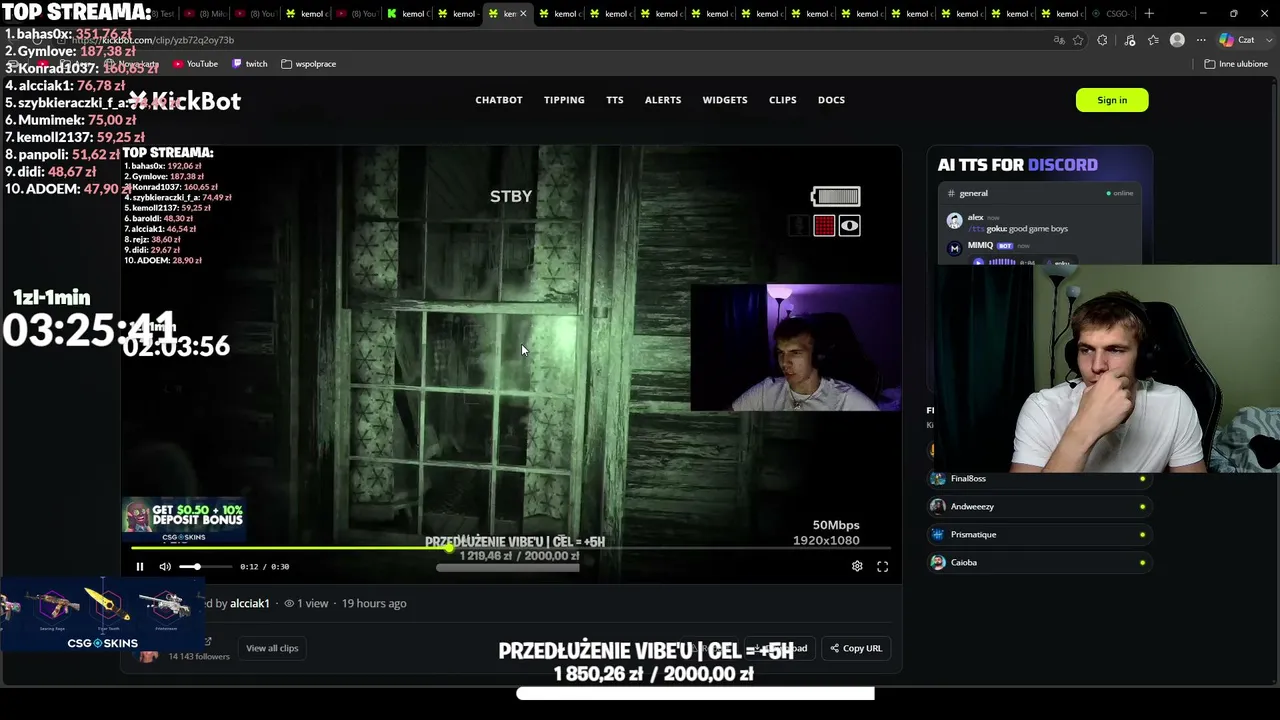Open the browser extensions puzzle icon
The height and width of the screenshot is (720, 1280).
tap(1102, 40)
